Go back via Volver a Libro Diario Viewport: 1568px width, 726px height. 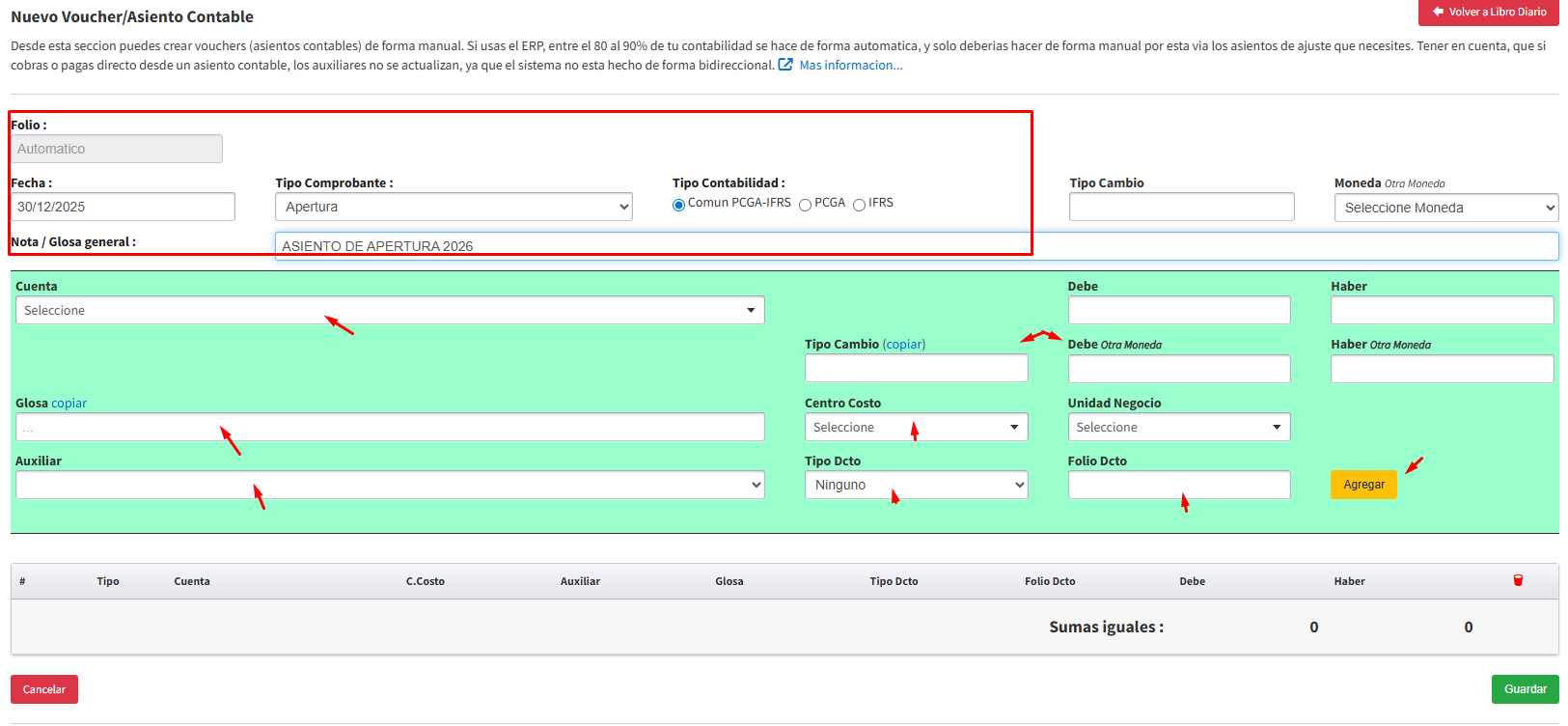(x=1488, y=12)
